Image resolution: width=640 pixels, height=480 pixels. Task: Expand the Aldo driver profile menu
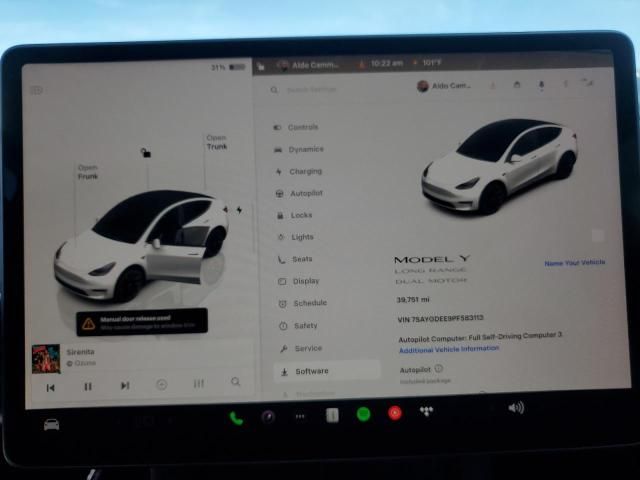[x=445, y=86]
